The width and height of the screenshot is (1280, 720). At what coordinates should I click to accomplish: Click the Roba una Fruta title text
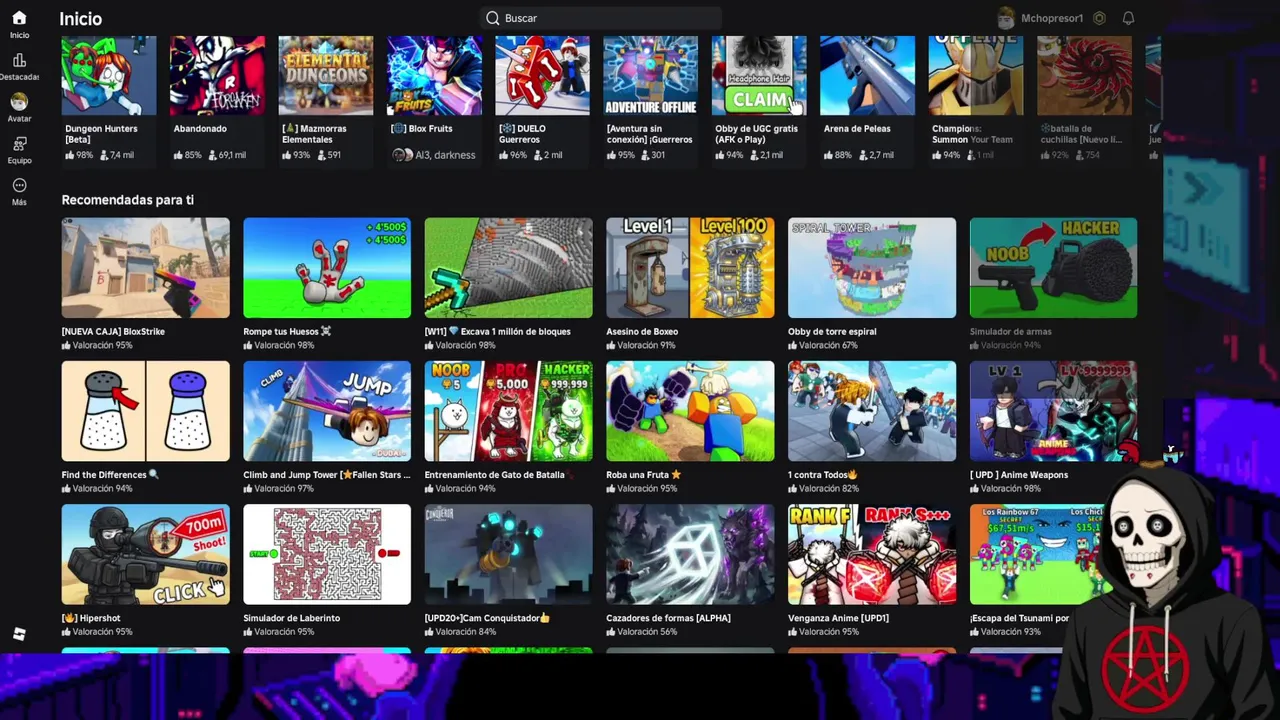pyautogui.click(x=644, y=475)
